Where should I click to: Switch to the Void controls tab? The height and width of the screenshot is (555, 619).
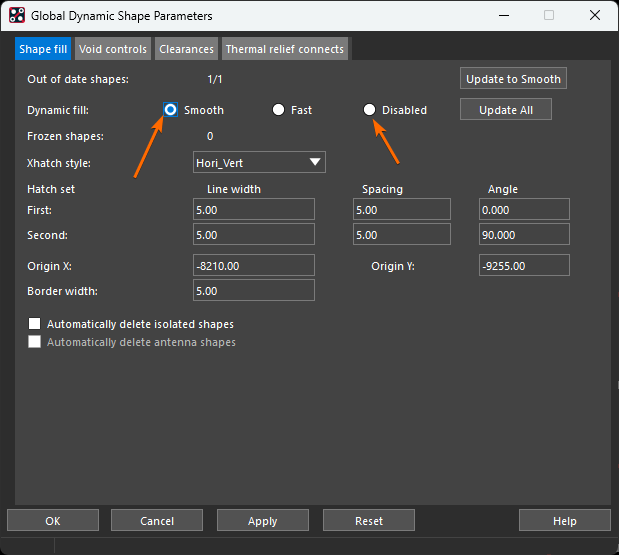112,49
